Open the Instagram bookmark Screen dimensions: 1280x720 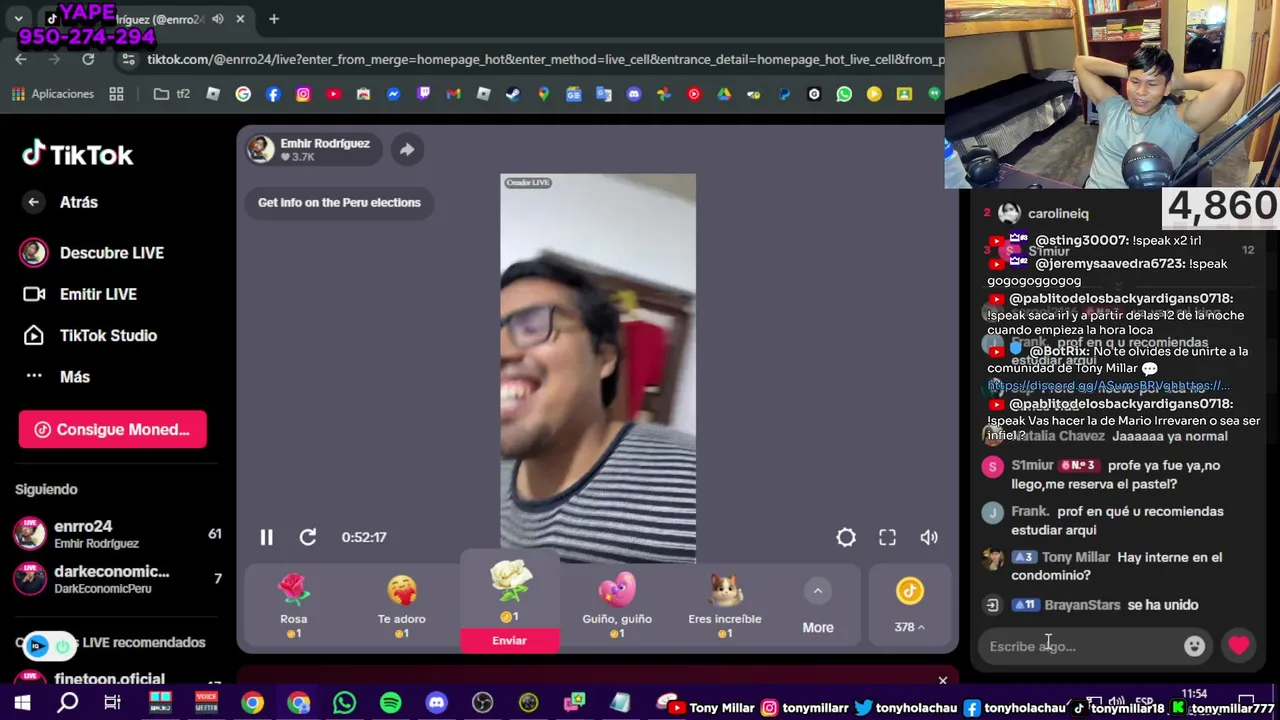(303, 94)
